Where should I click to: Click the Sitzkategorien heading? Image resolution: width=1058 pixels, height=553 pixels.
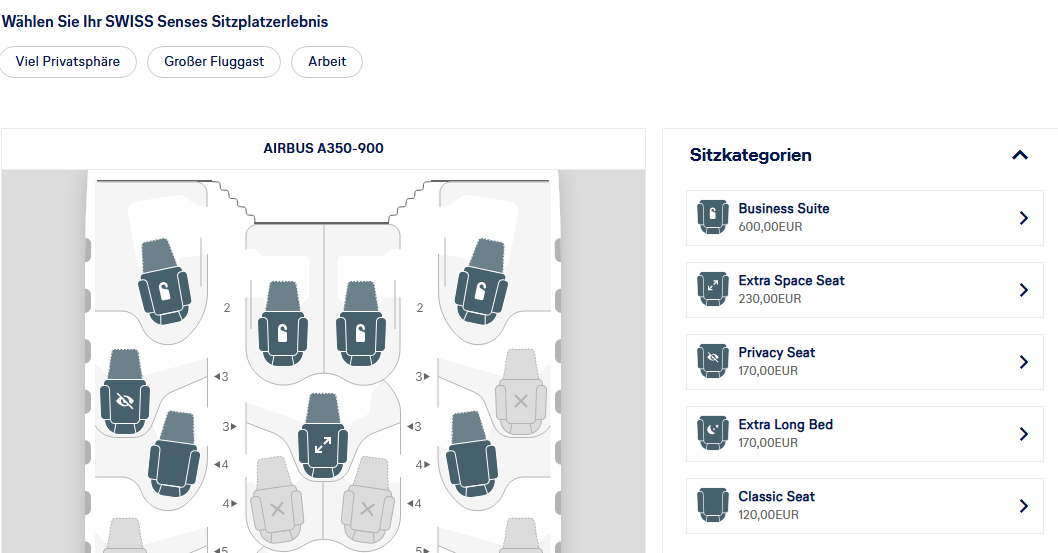click(x=750, y=155)
